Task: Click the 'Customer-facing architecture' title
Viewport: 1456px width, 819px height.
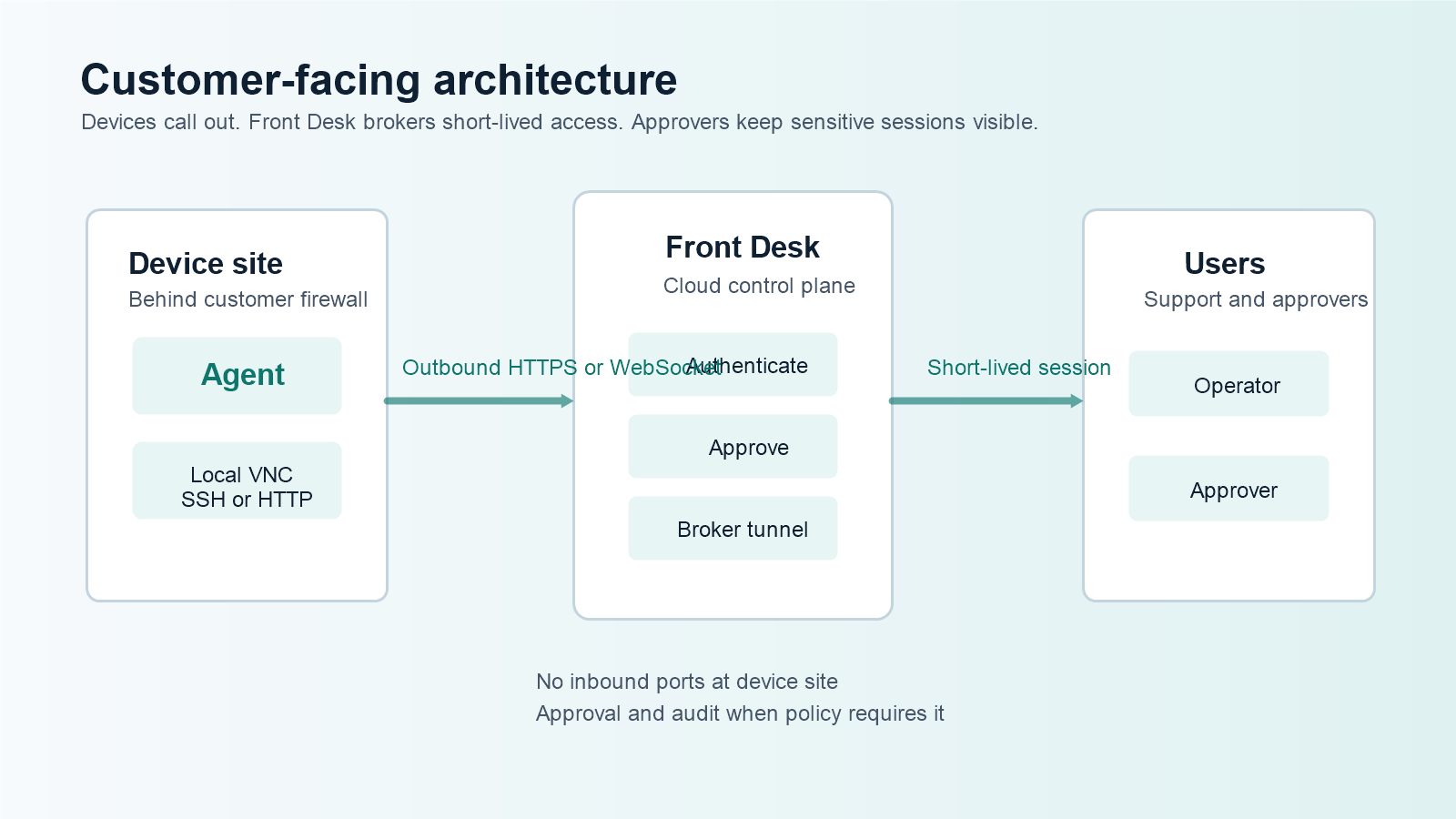Action: (x=379, y=80)
